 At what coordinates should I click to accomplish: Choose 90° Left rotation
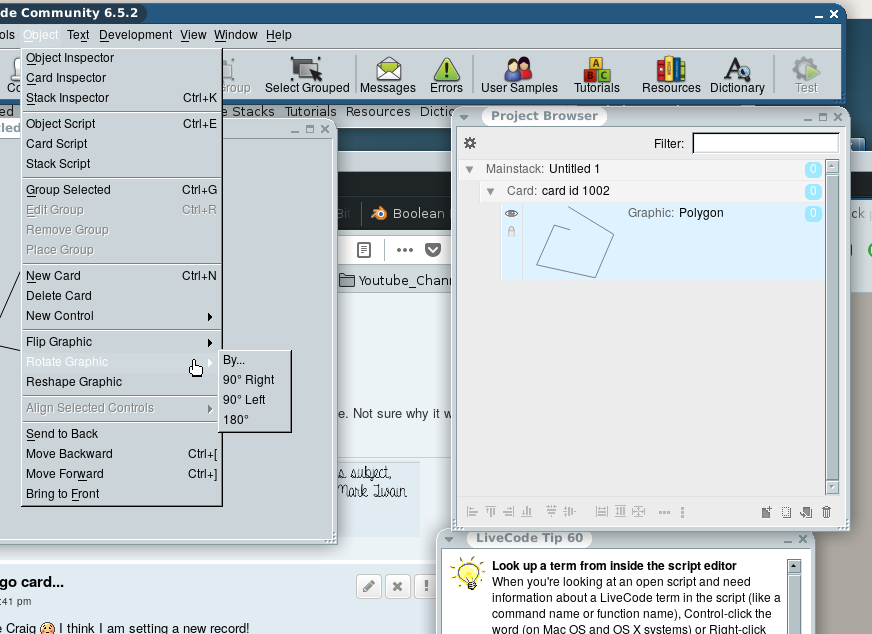[255, 400]
